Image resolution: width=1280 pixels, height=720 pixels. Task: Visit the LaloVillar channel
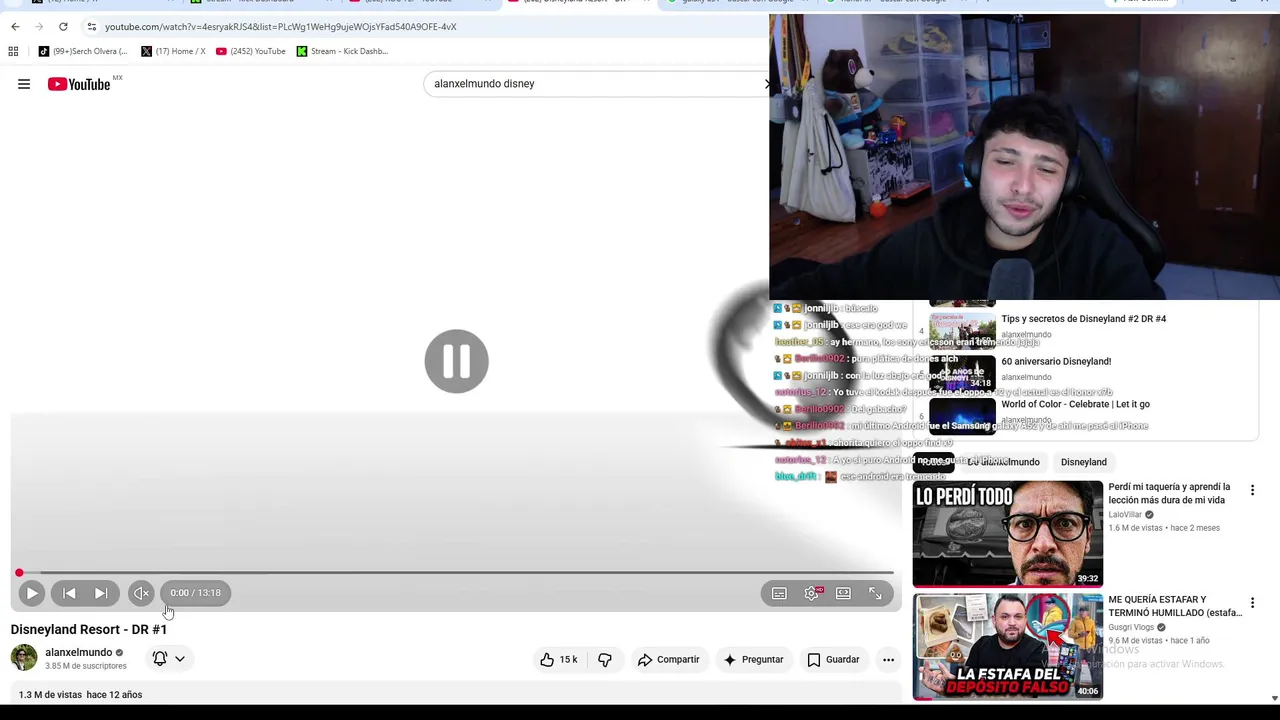click(1125, 515)
